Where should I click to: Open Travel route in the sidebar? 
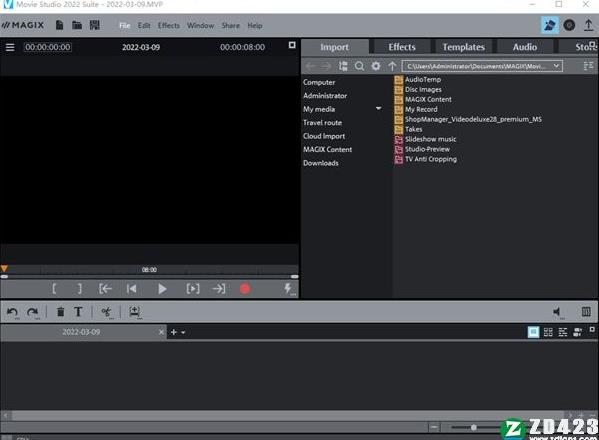[x=322, y=123]
